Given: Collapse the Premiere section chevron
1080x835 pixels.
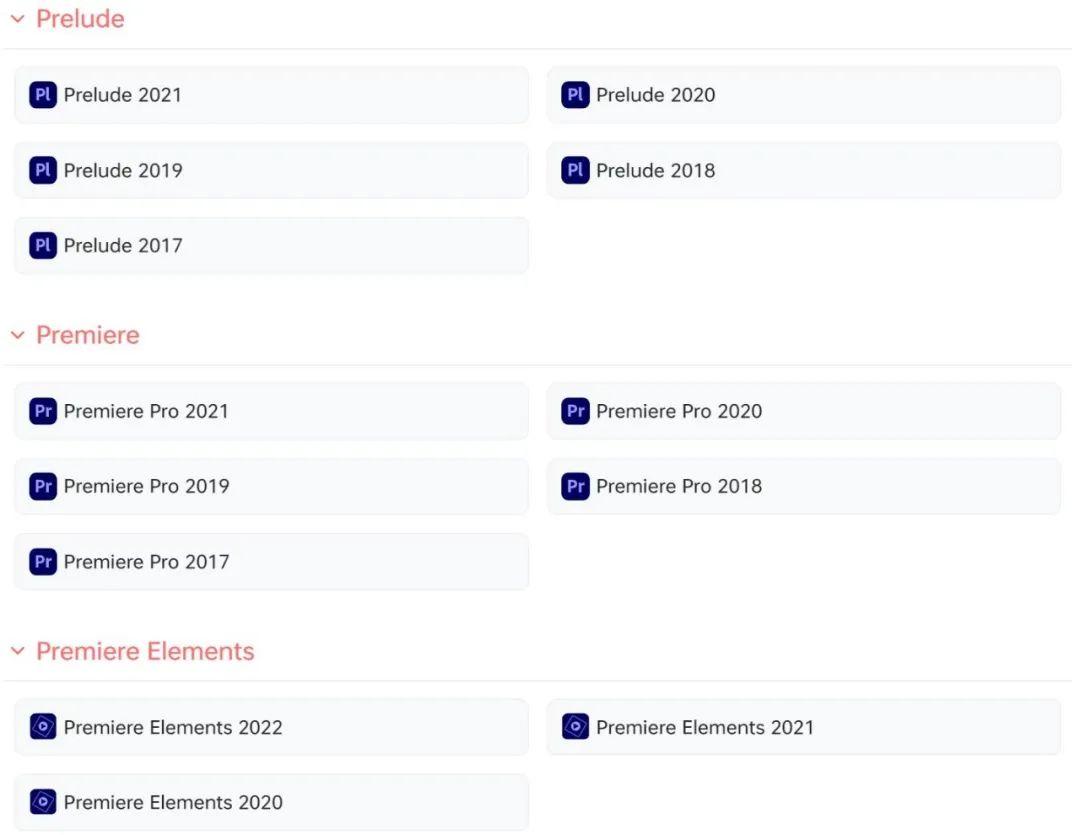Looking at the screenshot, I should pos(17,335).
